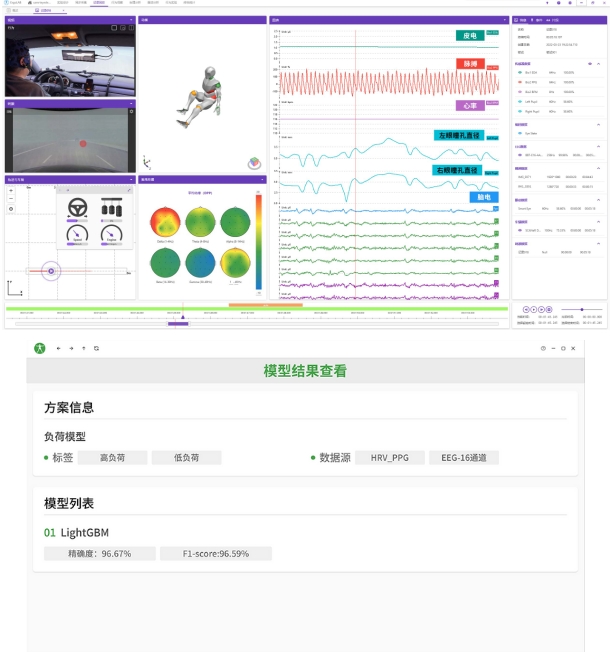Click the Engine dial gauge
613x652 pixels.
(x=111, y=235)
